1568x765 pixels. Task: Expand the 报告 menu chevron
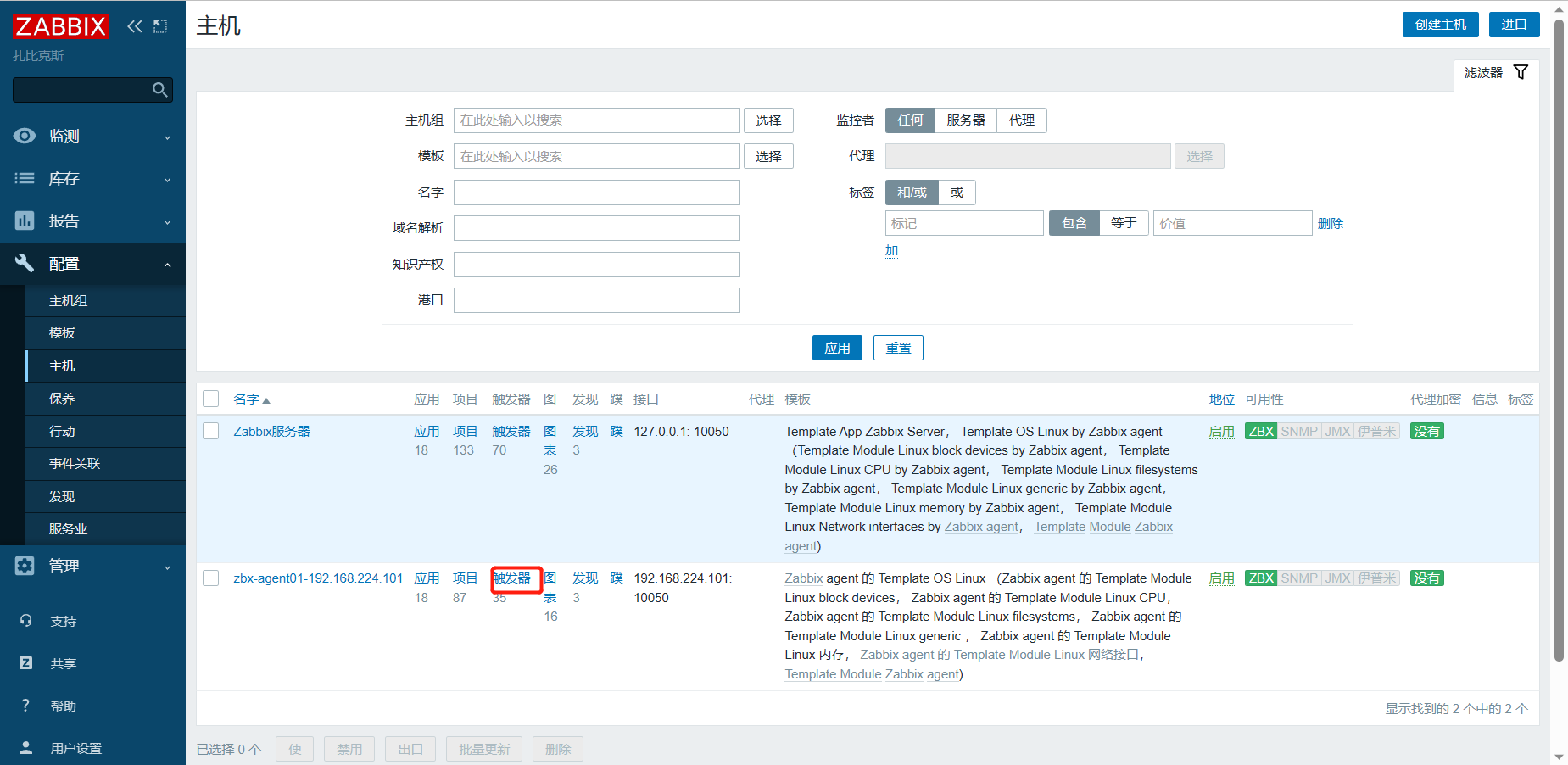[x=167, y=222]
